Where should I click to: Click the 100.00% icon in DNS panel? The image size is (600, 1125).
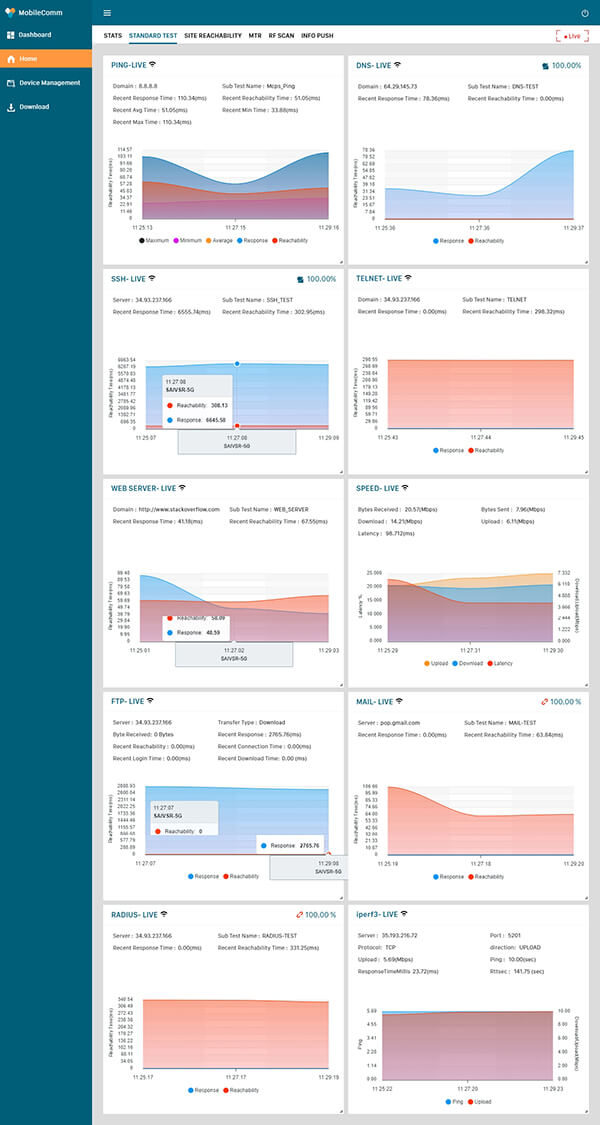click(x=545, y=65)
